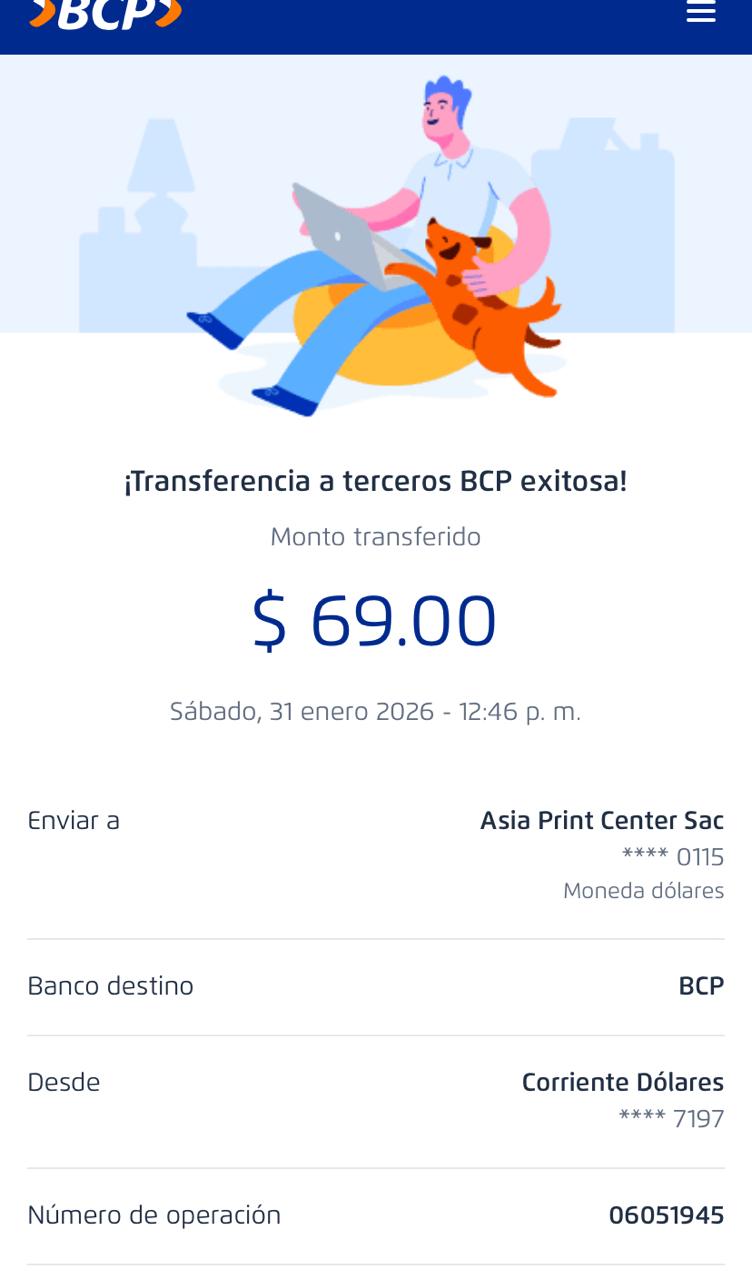The image size is (752, 1280).
Task: Open the hamburger menu
Action: click(701, 12)
